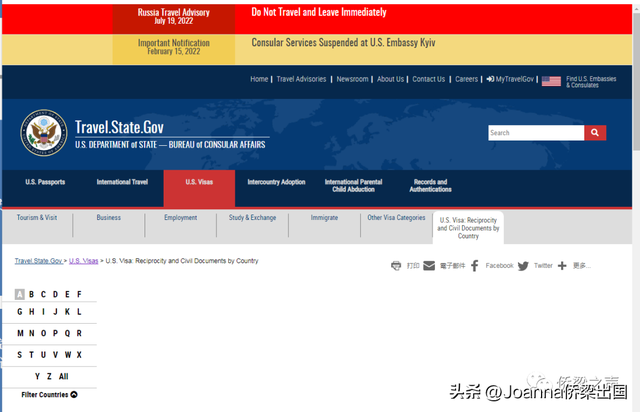Click Do Not Travel and Leave Immediately
The height and width of the screenshot is (412, 640).
coord(319,12)
